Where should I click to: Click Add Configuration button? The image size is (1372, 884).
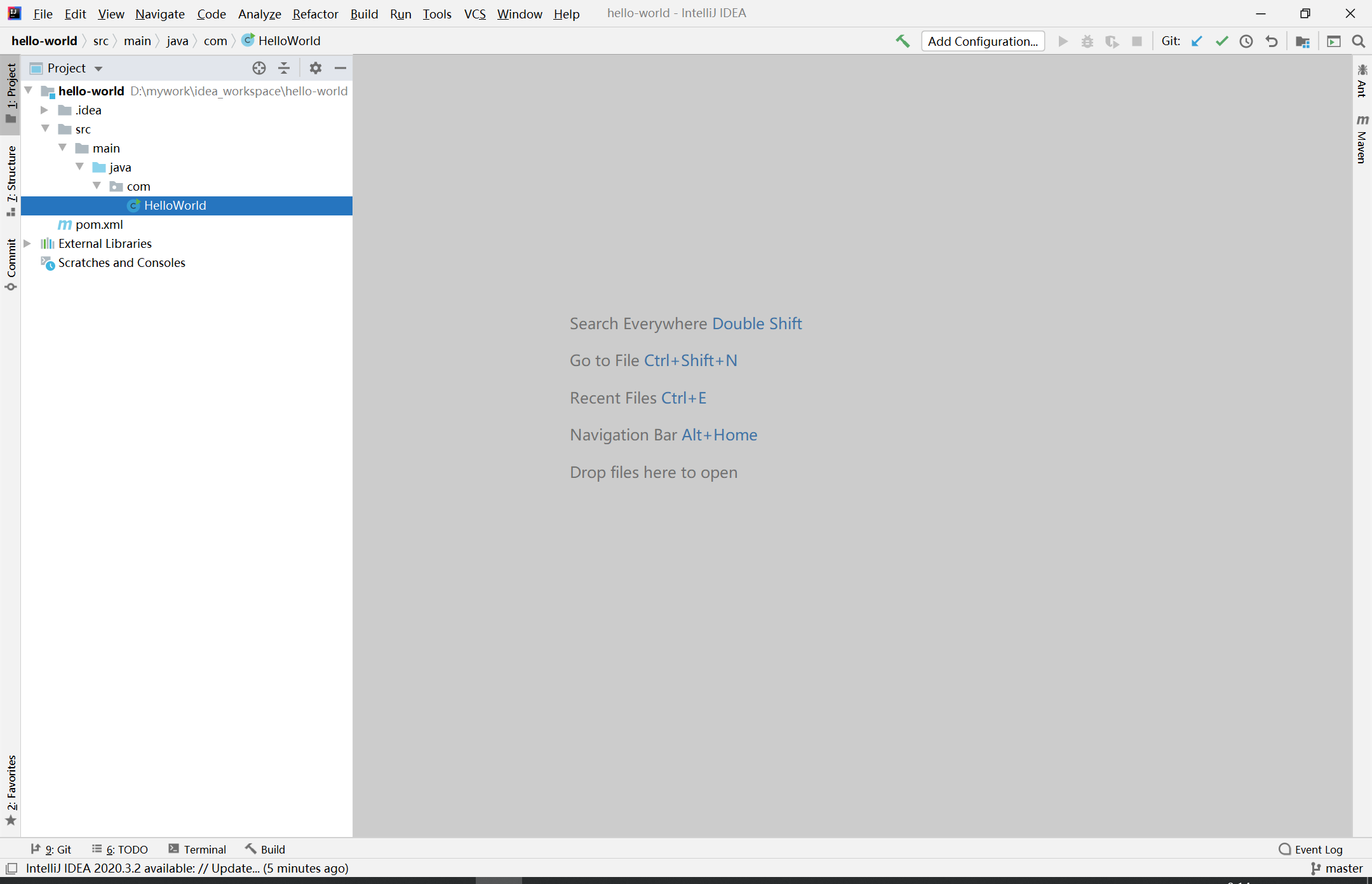point(983,41)
